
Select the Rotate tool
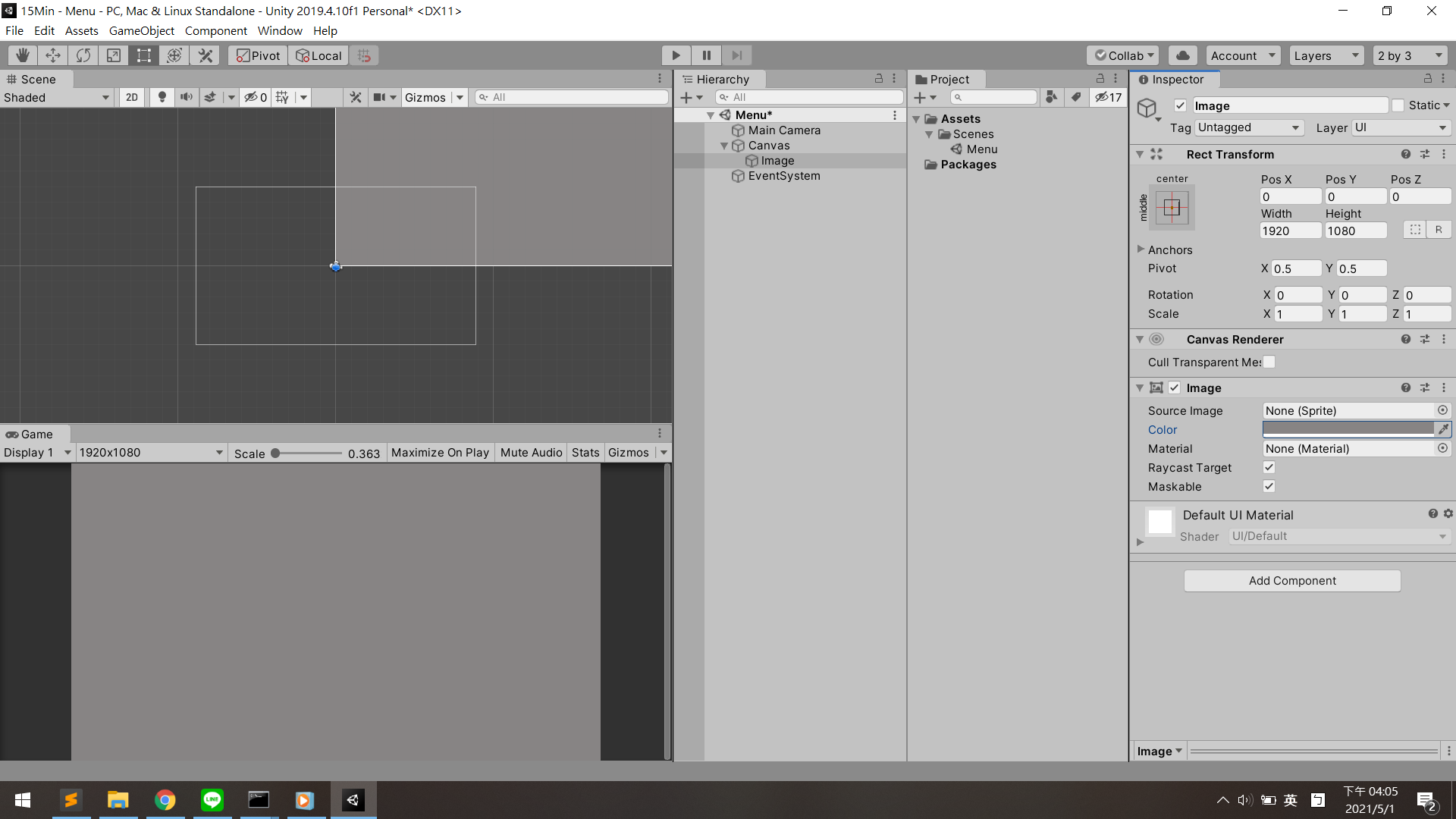tap(83, 55)
